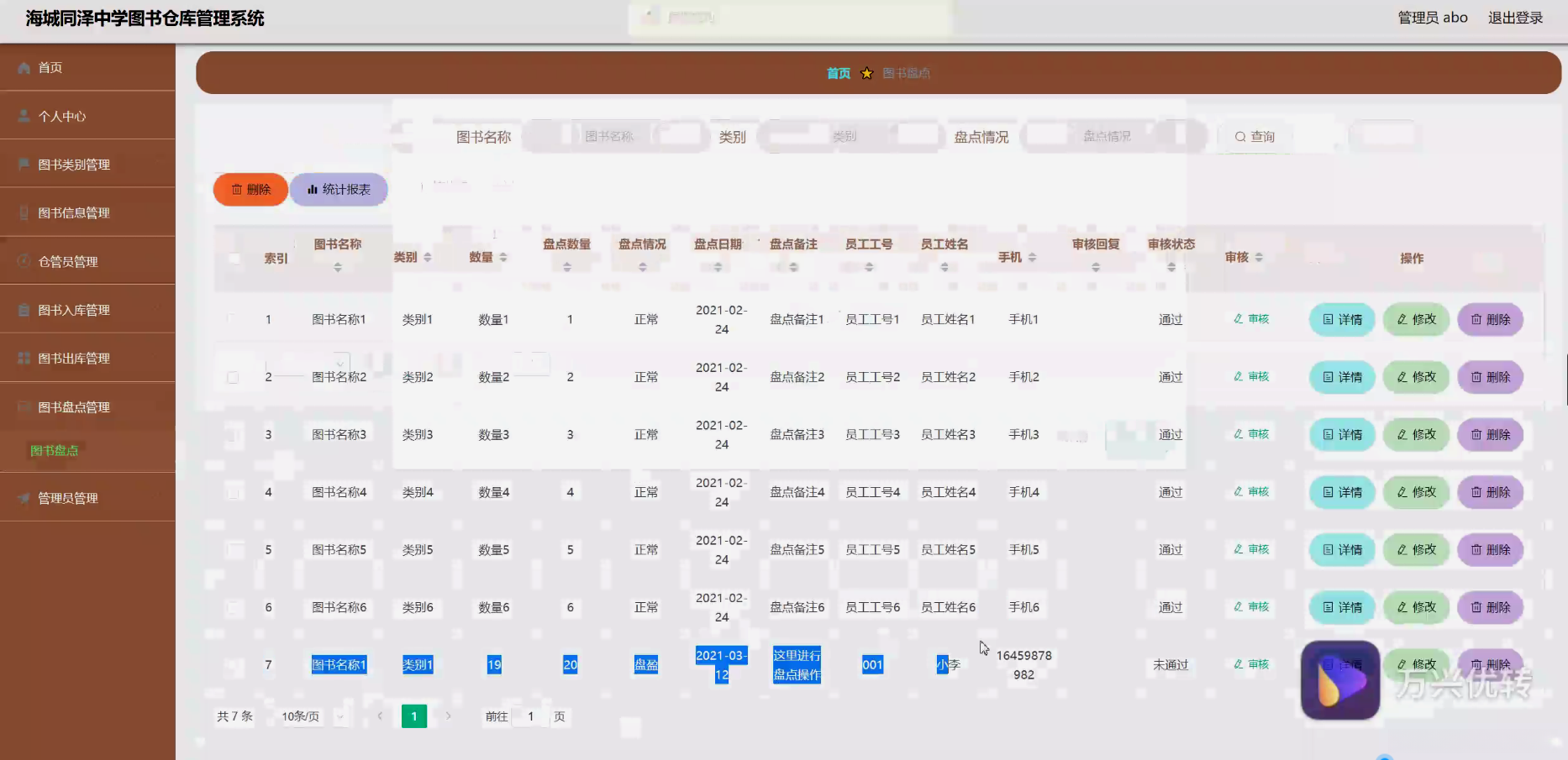This screenshot has width=1568, height=760.
Task: Click 退出登录 to log out
Action: pos(1515,18)
